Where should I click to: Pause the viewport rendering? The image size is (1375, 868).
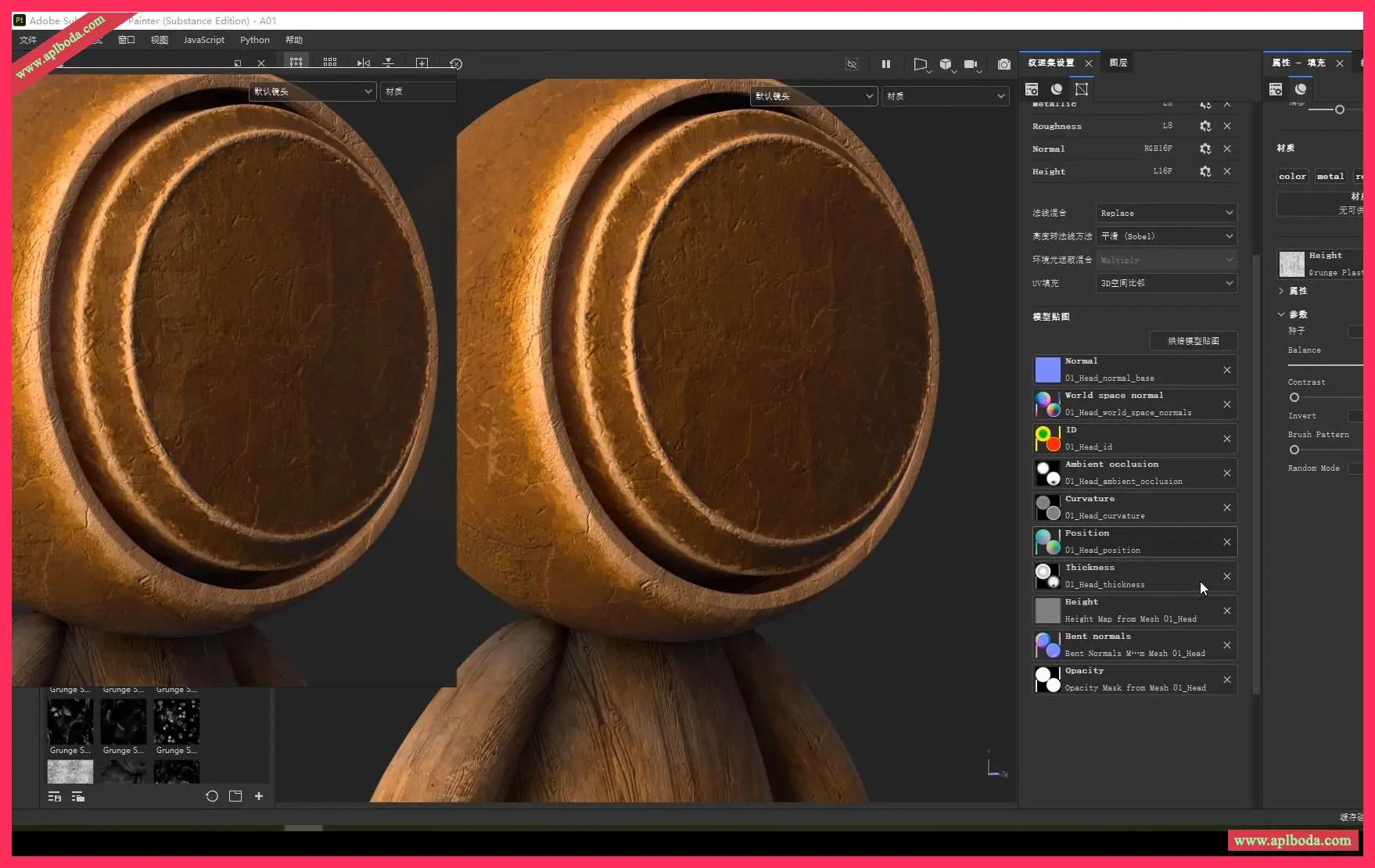tap(885, 64)
